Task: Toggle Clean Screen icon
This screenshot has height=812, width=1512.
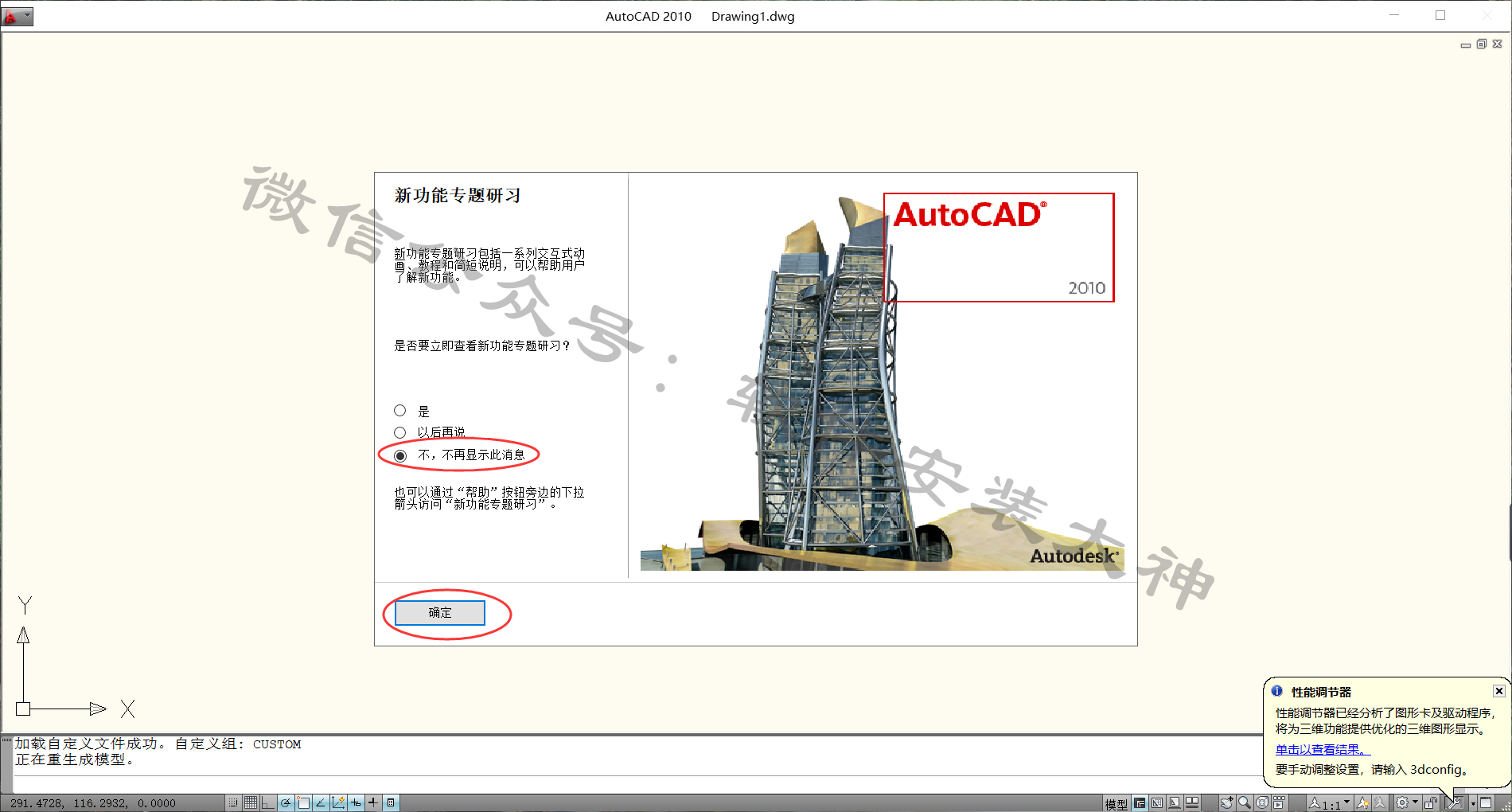Action: point(1487,802)
